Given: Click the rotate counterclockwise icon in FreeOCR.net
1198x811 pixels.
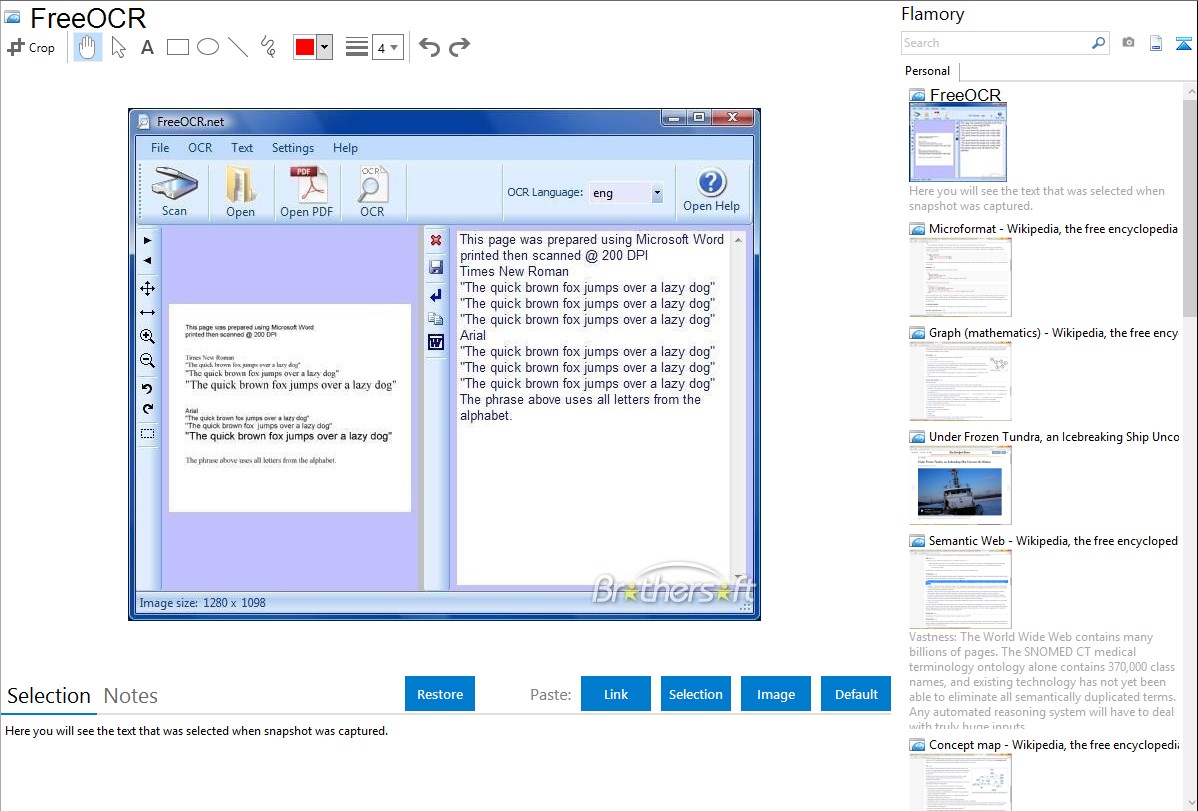Looking at the screenshot, I should (147, 388).
